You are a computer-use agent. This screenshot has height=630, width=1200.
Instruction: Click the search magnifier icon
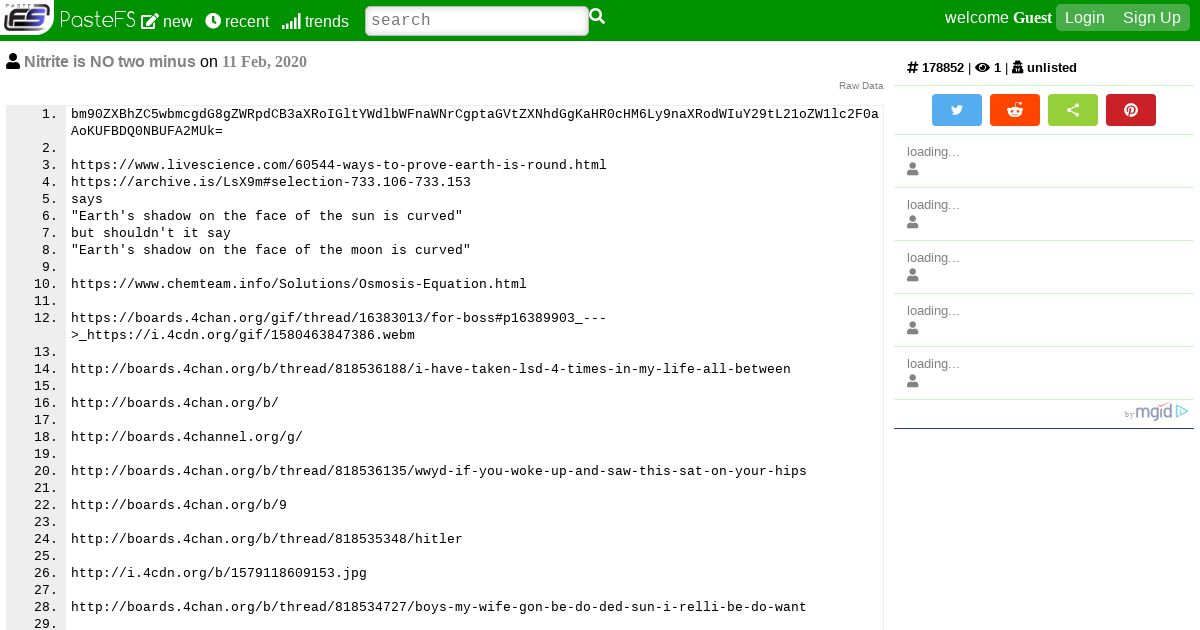point(597,17)
